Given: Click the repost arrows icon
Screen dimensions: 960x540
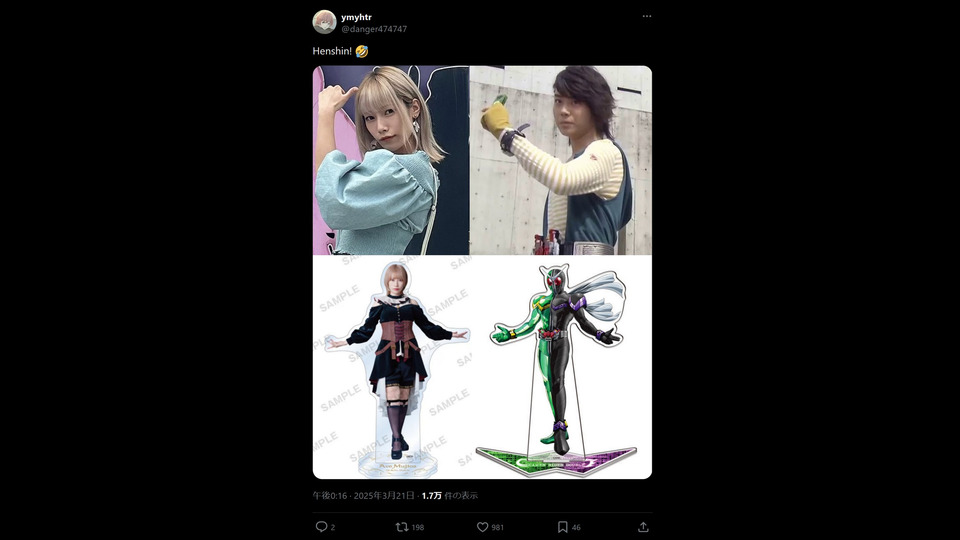Looking at the screenshot, I should [x=402, y=527].
